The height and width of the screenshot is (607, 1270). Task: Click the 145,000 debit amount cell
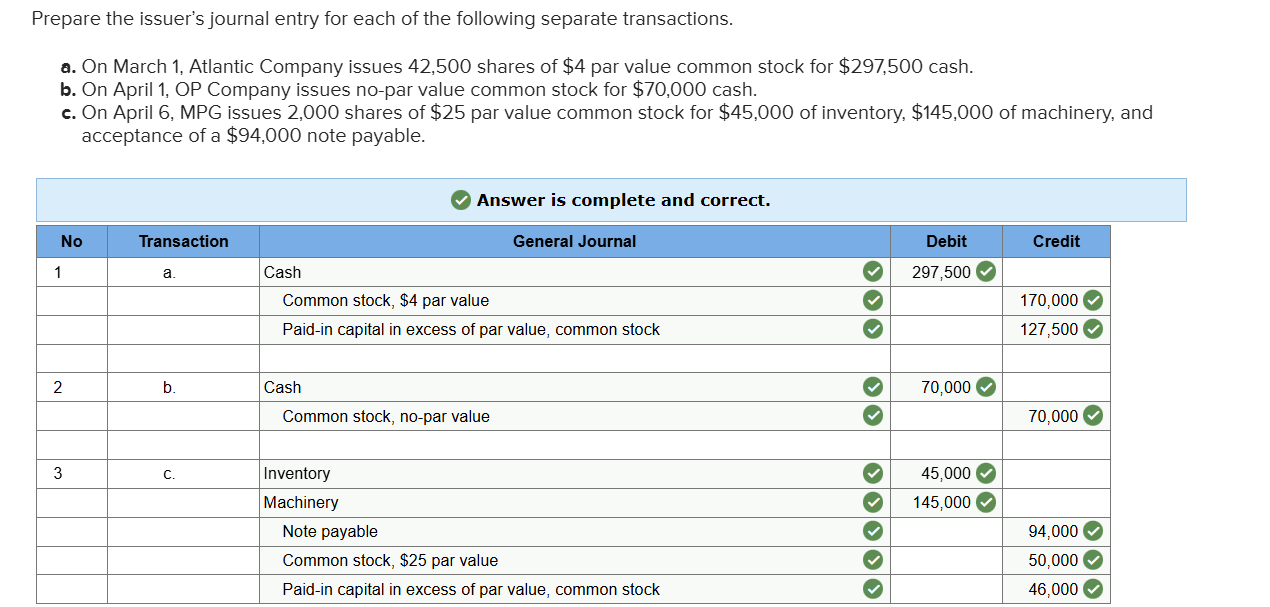pyautogui.click(x=941, y=502)
